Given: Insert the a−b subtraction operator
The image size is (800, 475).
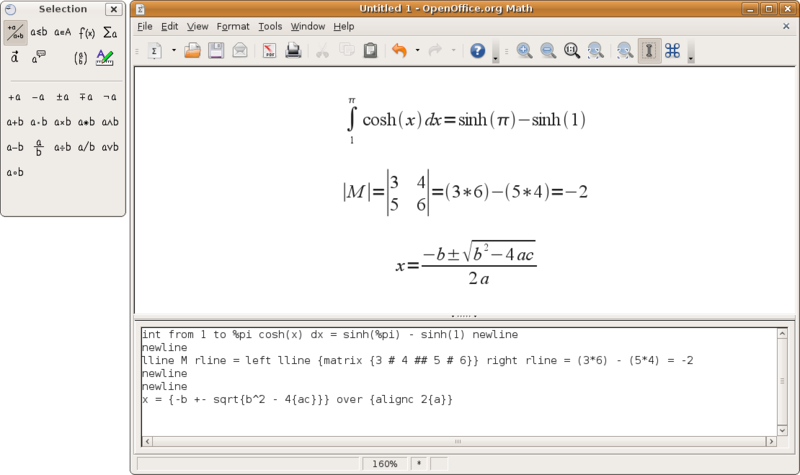Looking at the screenshot, I should (15, 147).
